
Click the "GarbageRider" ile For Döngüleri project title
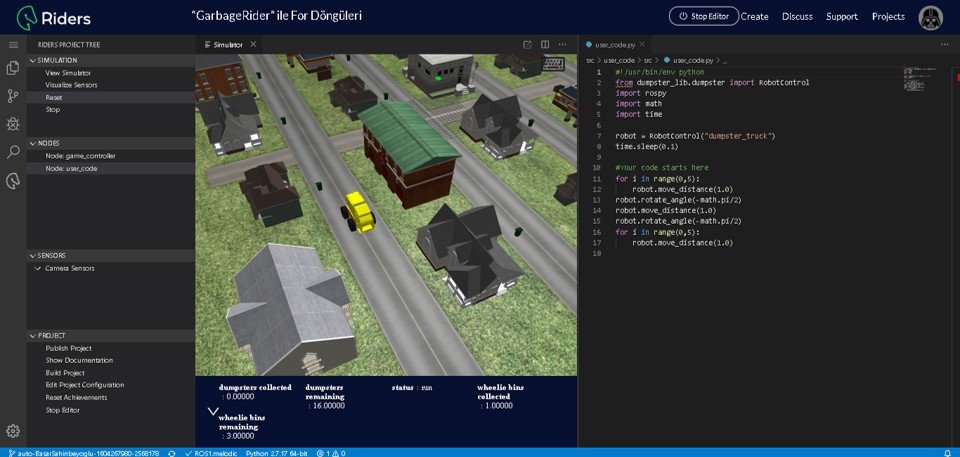tap(276, 15)
